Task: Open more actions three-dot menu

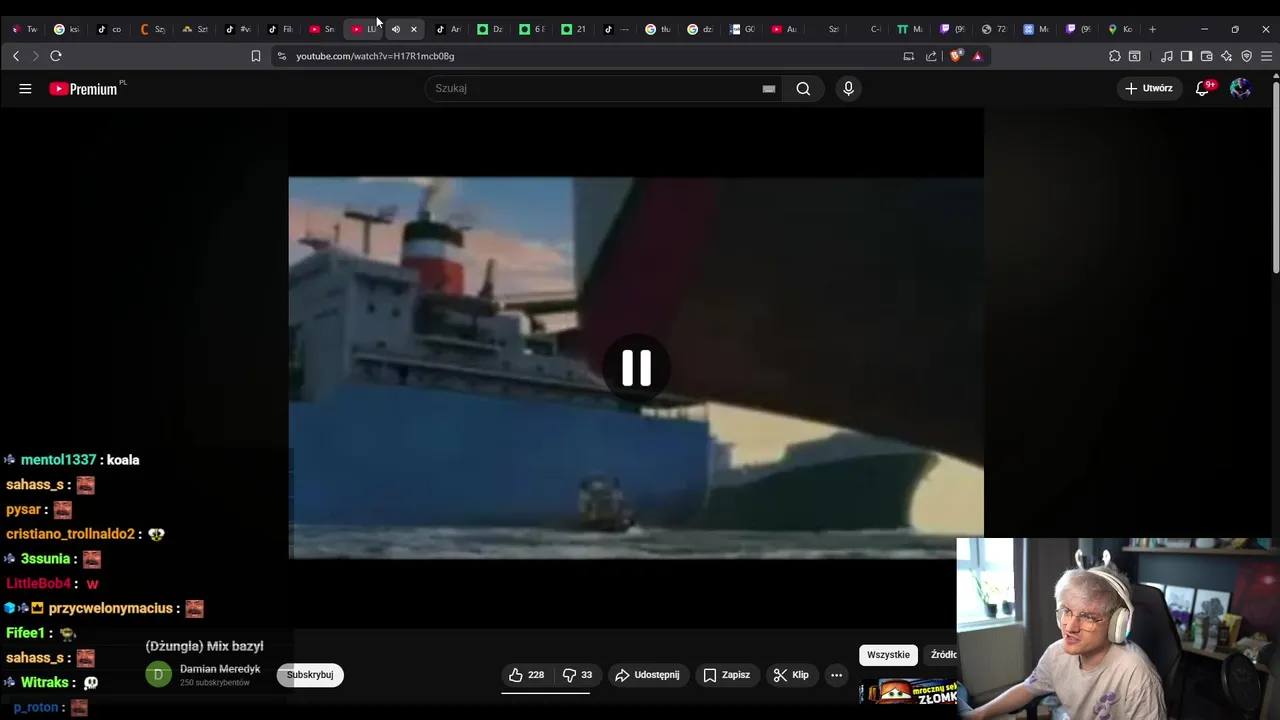Action: click(836, 675)
